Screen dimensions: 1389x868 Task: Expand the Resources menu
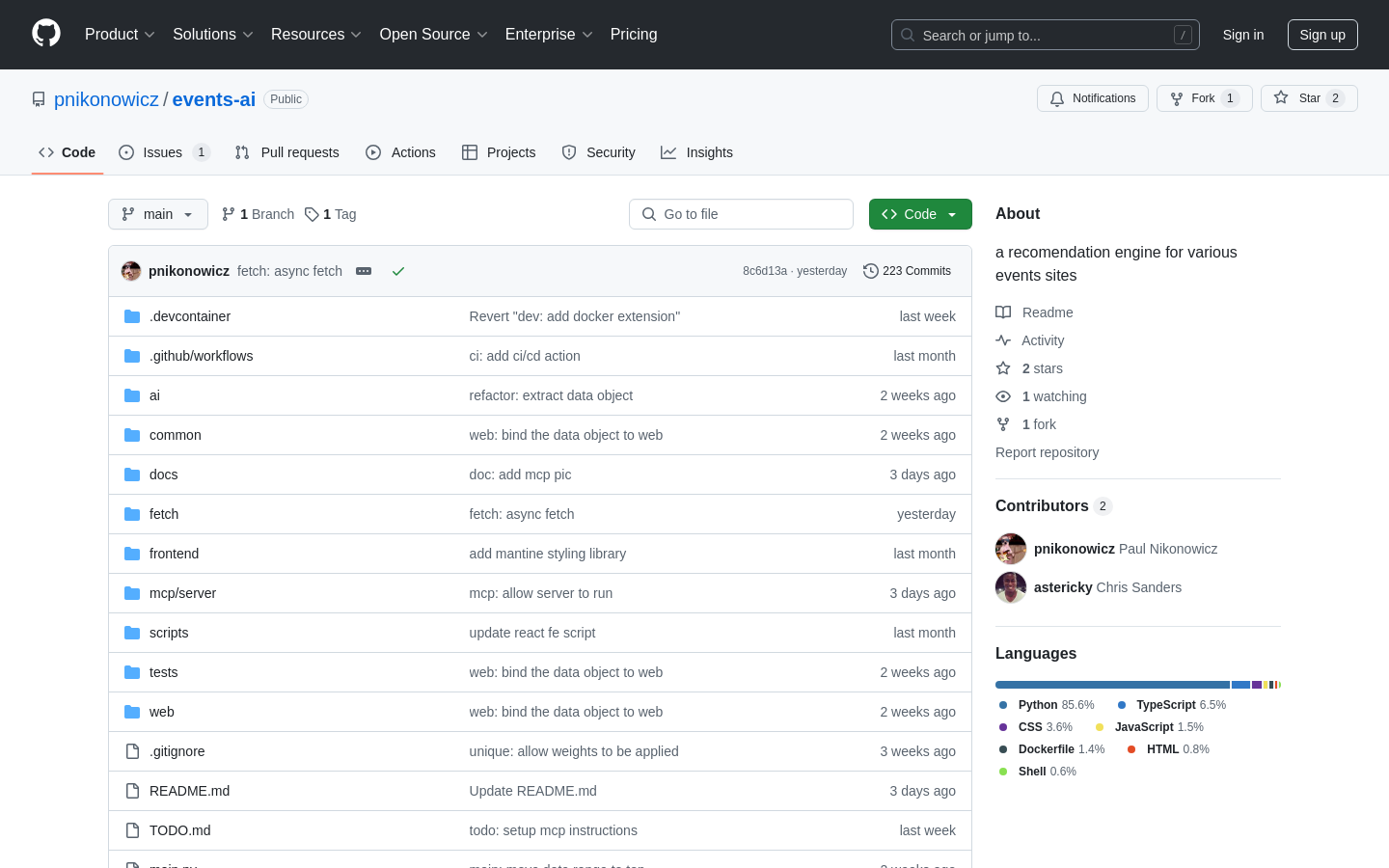coord(316,35)
